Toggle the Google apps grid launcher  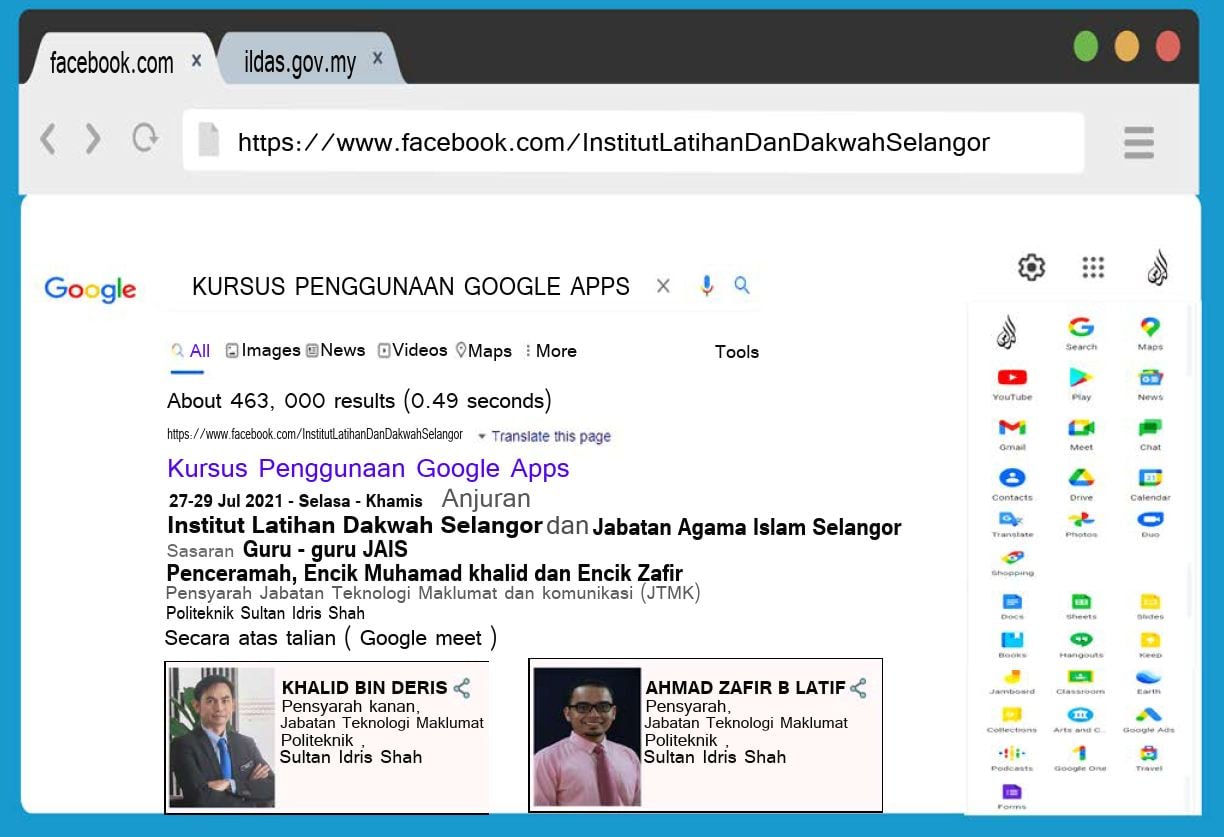pyautogui.click(x=1093, y=267)
